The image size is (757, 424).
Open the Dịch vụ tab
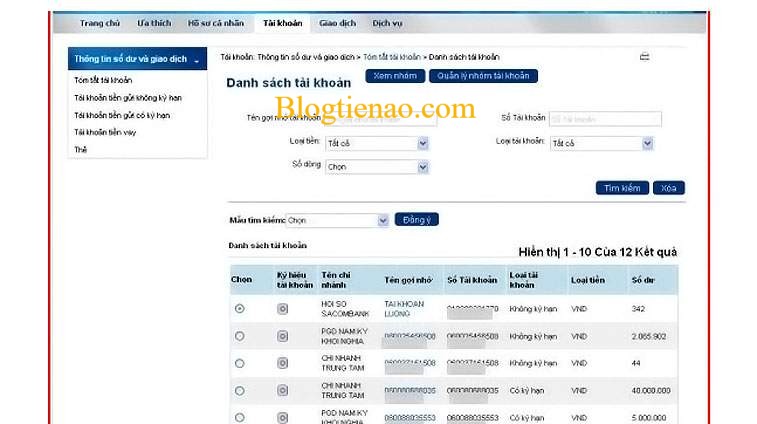pyautogui.click(x=387, y=23)
